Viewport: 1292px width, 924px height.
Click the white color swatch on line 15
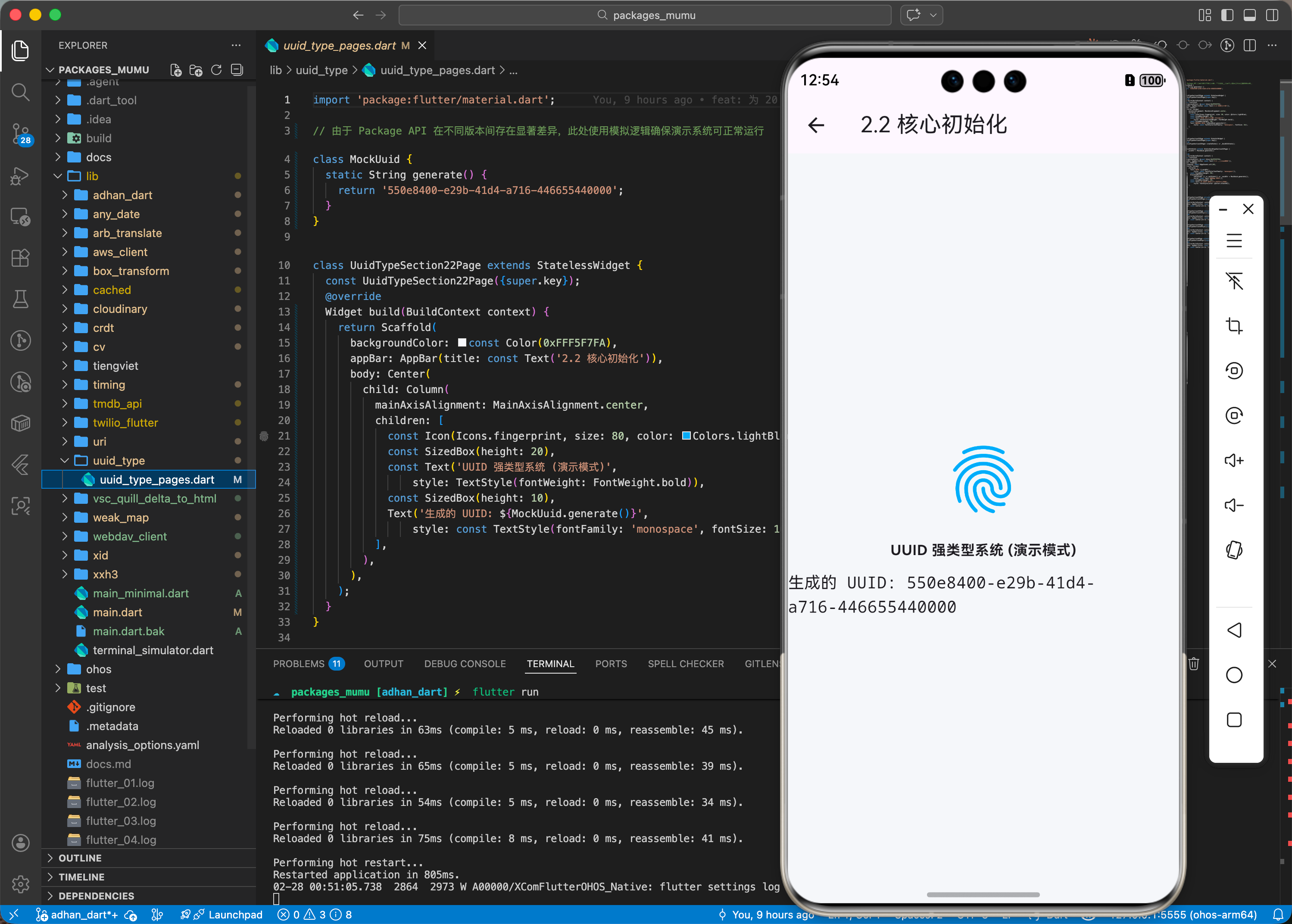[x=462, y=343]
